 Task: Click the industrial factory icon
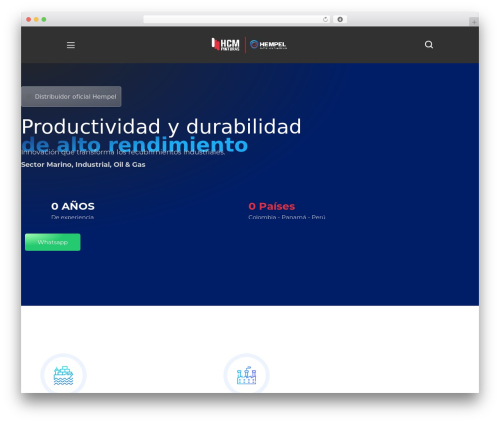pos(246,375)
